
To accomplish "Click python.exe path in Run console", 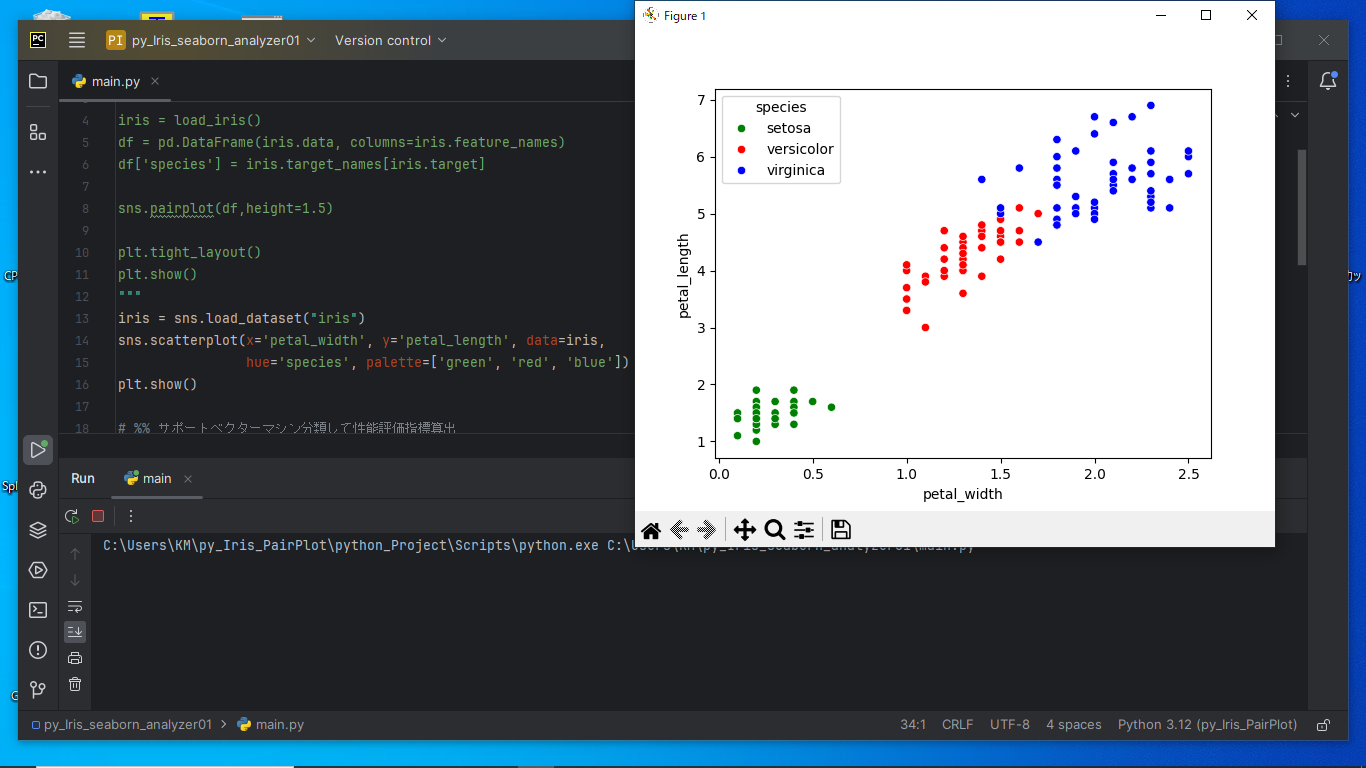I will coord(351,546).
